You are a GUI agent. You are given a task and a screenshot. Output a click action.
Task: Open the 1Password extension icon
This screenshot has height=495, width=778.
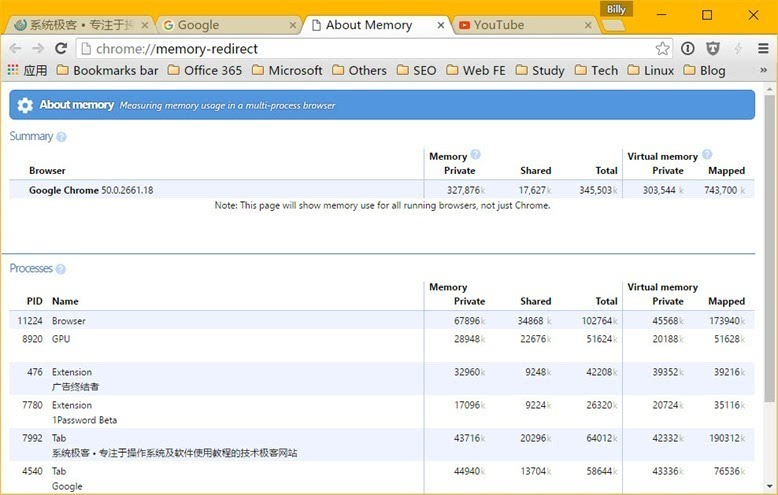[688, 48]
